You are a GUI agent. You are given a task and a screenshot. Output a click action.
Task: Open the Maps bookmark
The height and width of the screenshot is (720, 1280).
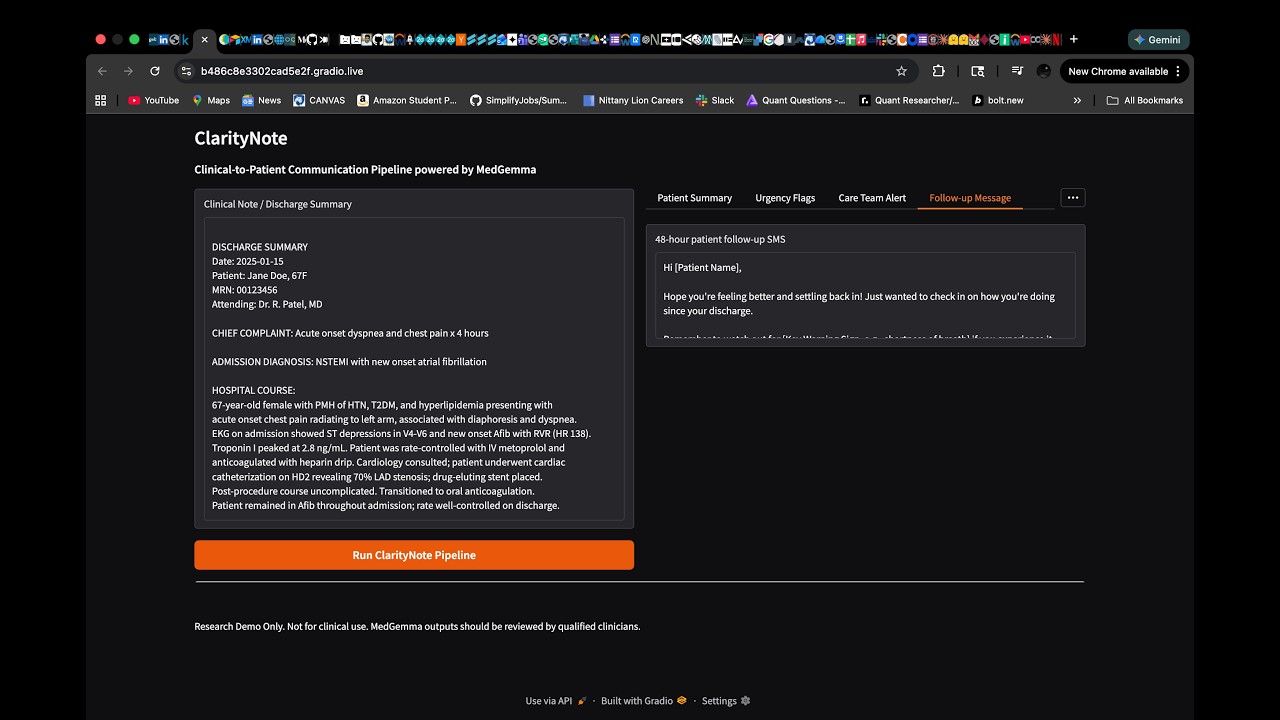(211, 100)
